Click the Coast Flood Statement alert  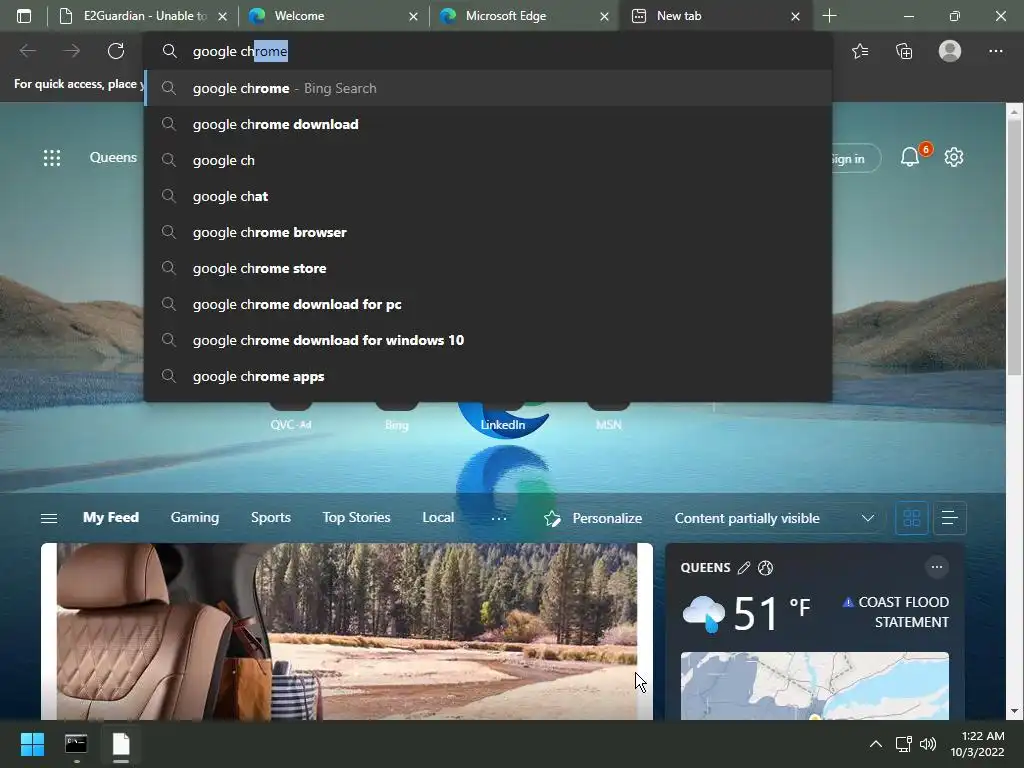pyautogui.click(x=896, y=612)
